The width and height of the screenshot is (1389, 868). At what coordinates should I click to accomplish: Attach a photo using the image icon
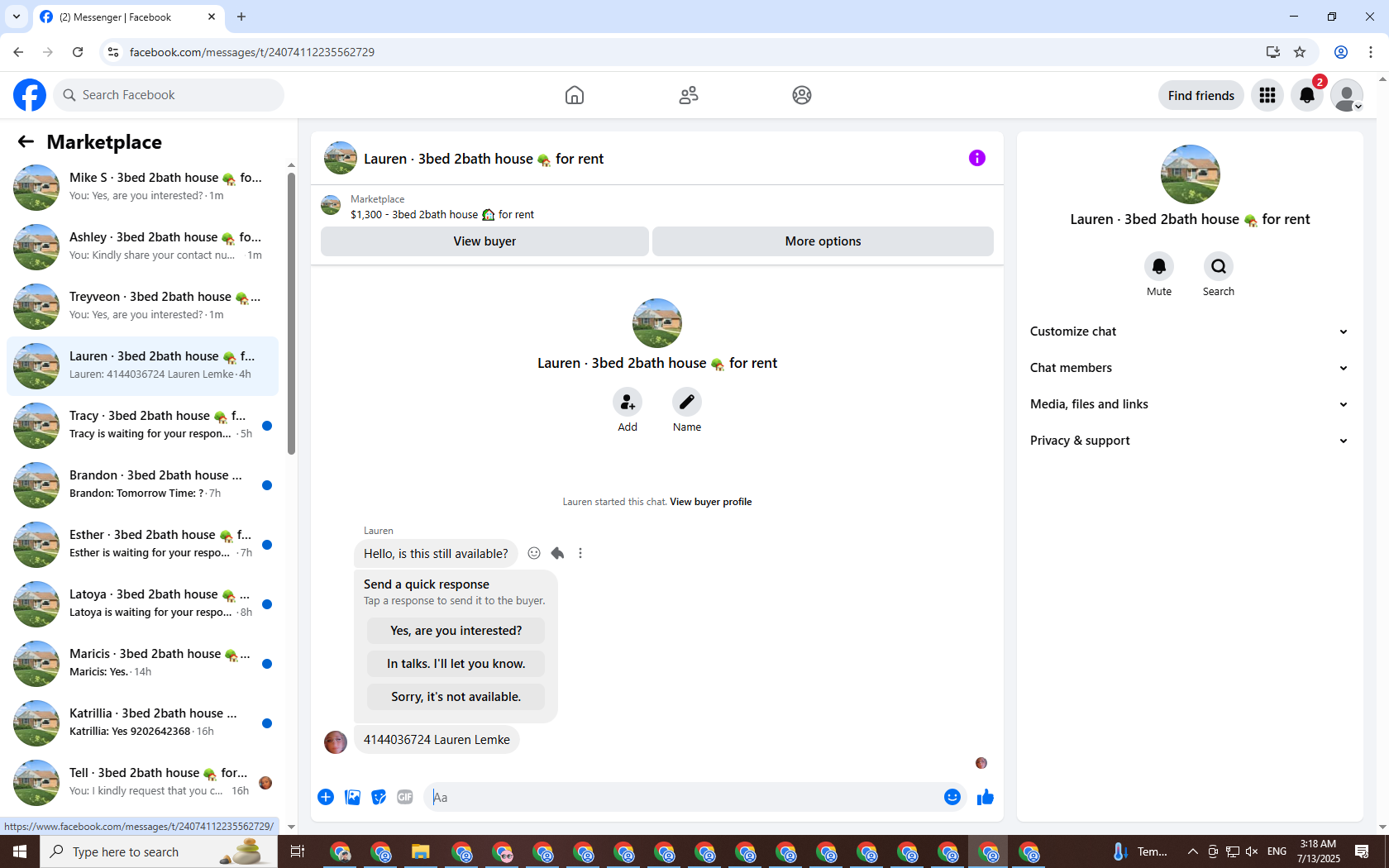coord(352,797)
